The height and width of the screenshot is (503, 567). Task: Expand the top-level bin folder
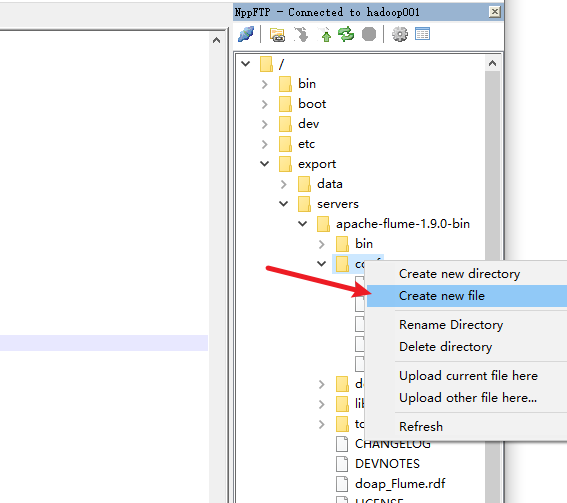[x=265, y=84]
